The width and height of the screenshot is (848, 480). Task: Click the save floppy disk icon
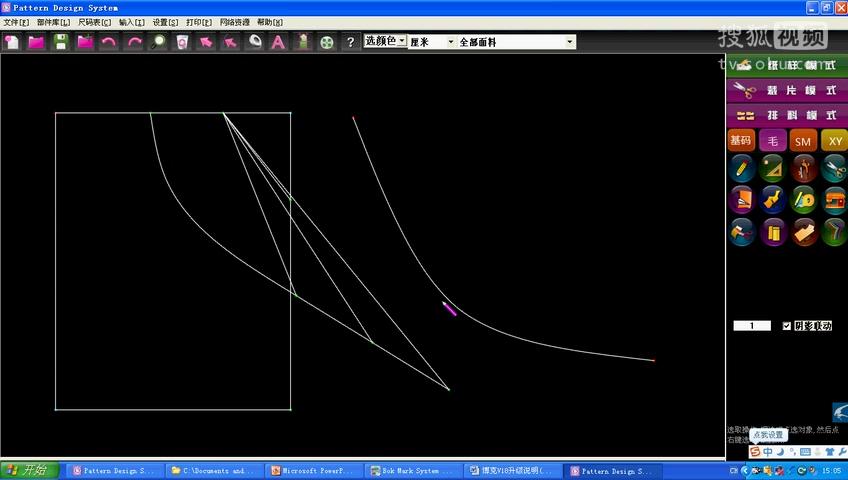(x=61, y=42)
